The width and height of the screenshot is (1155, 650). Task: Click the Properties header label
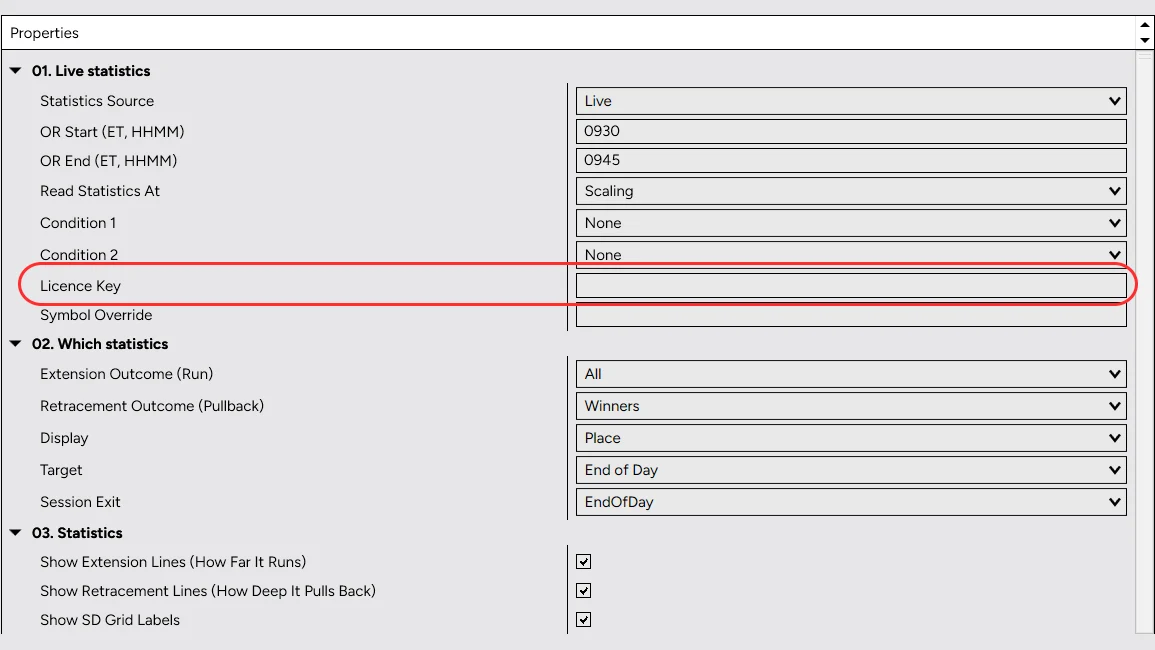click(44, 33)
